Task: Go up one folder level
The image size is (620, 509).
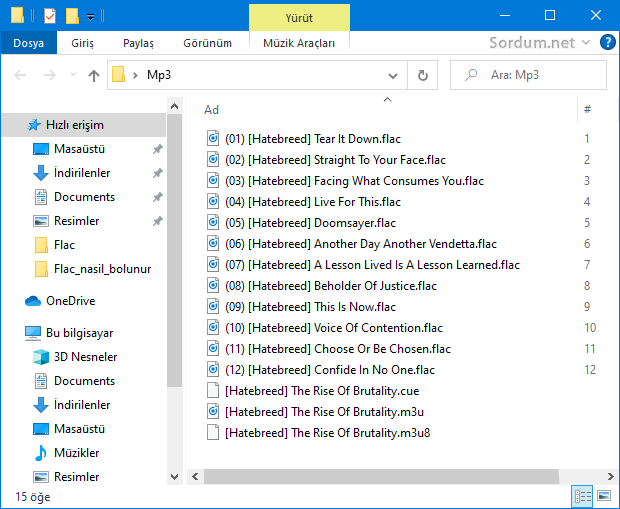Action: pyautogui.click(x=94, y=75)
